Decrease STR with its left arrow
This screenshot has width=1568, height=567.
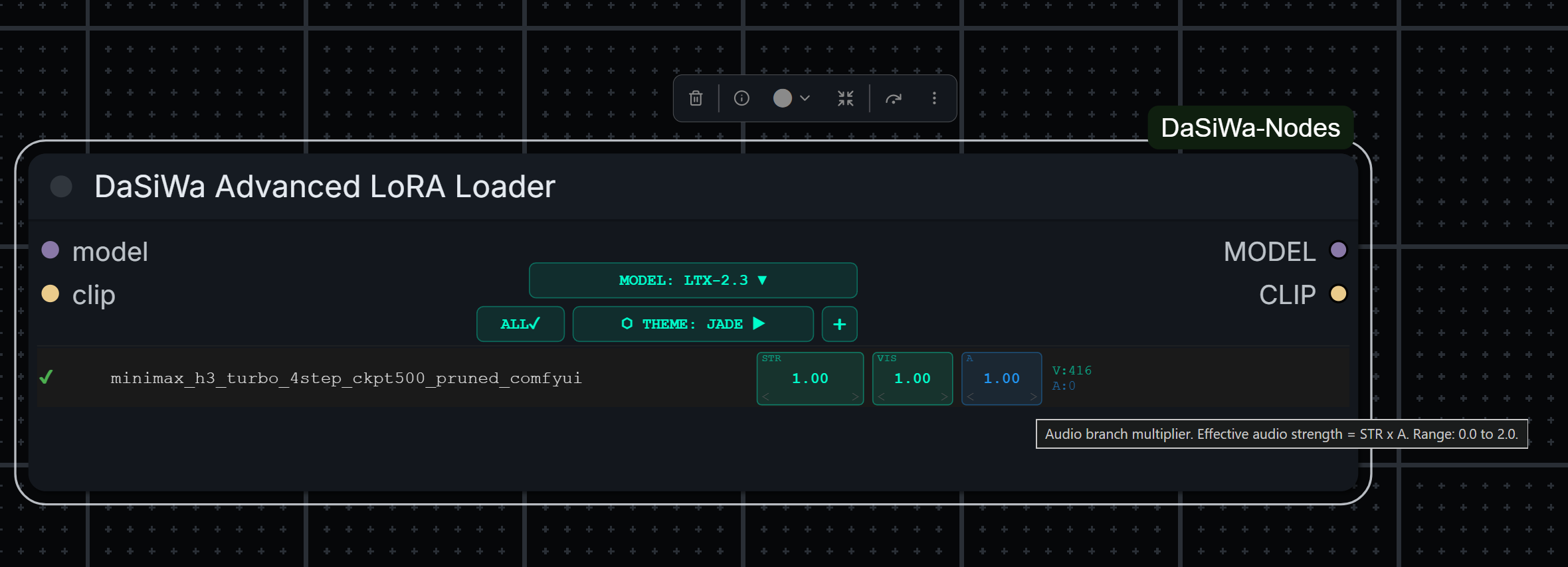(766, 397)
